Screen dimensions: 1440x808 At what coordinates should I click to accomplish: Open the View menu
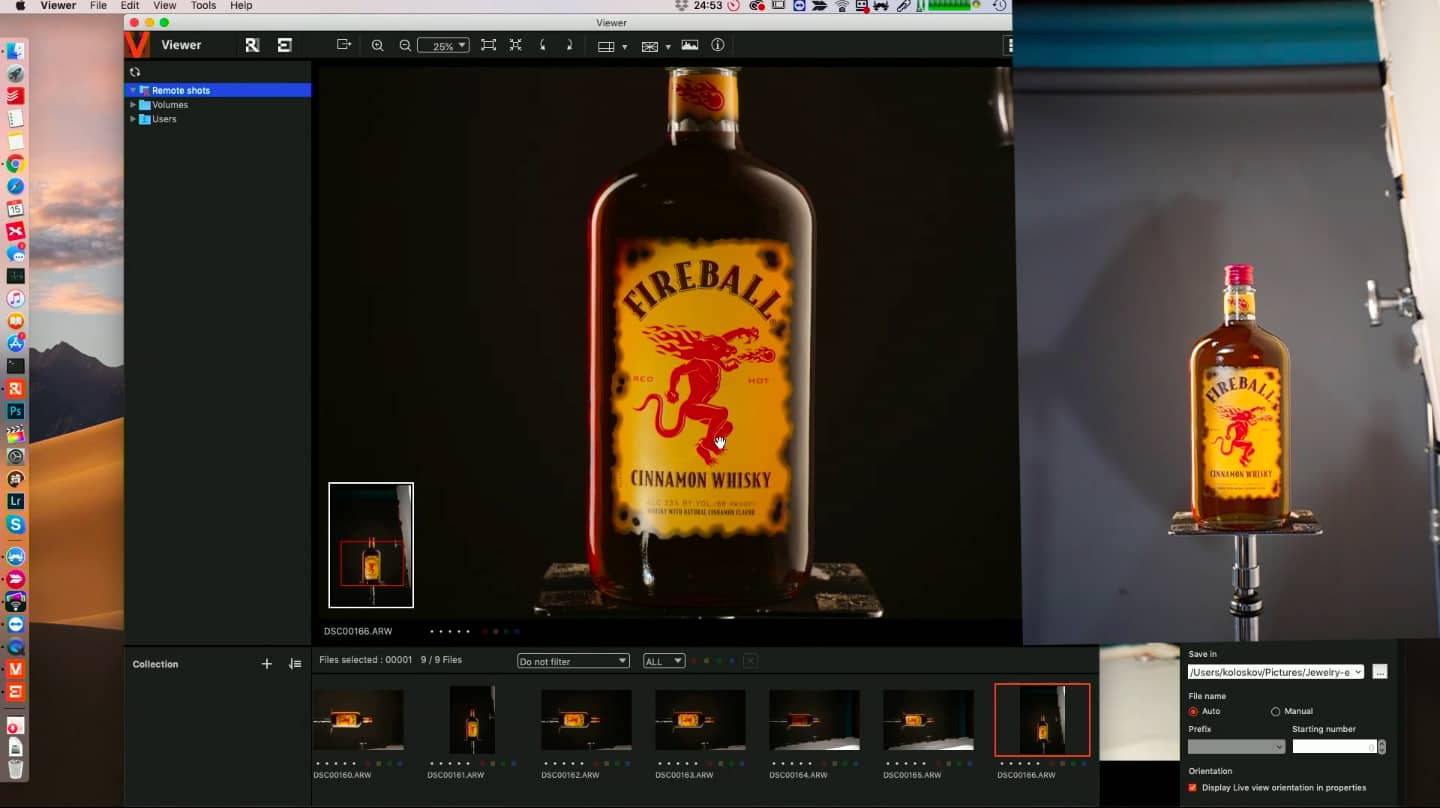(165, 6)
